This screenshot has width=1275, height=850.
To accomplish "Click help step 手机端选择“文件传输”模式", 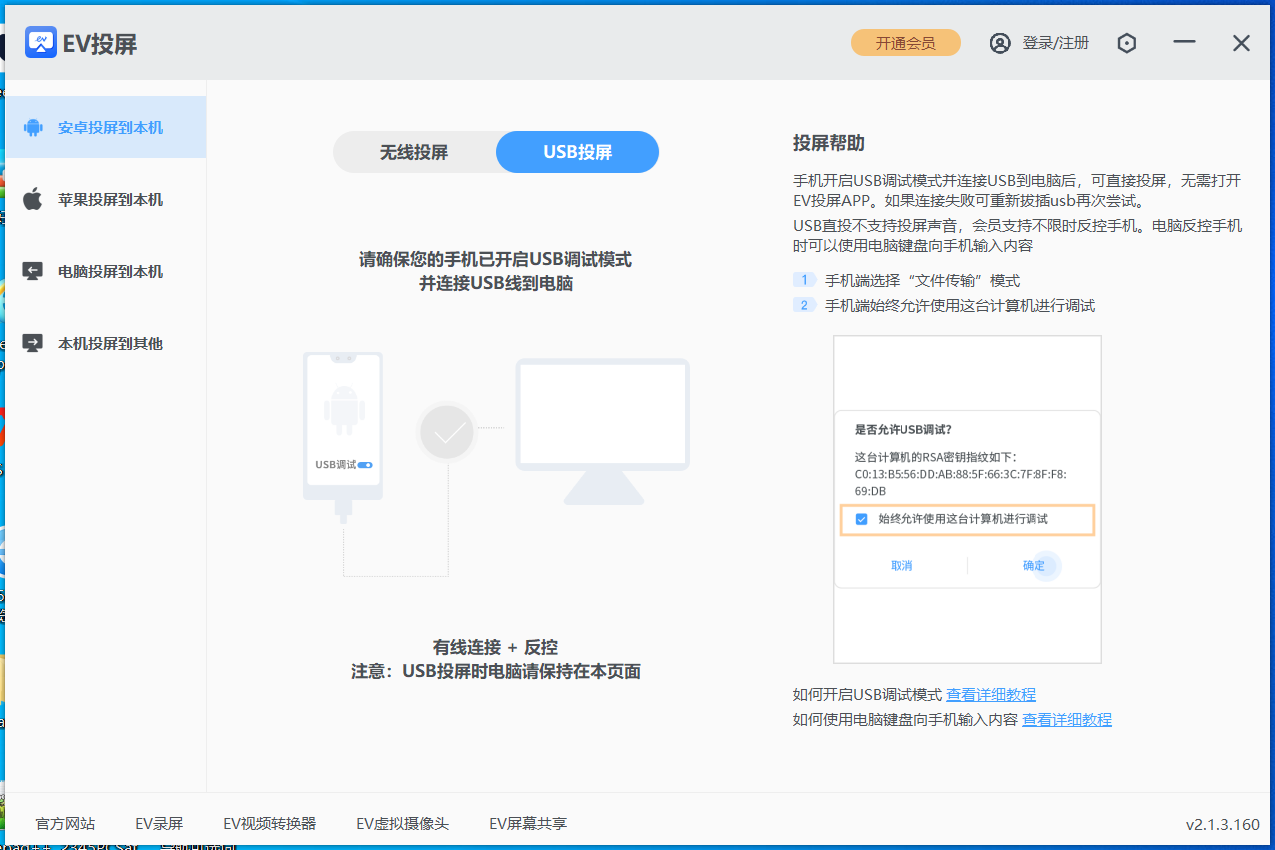I will pos(922,281).
